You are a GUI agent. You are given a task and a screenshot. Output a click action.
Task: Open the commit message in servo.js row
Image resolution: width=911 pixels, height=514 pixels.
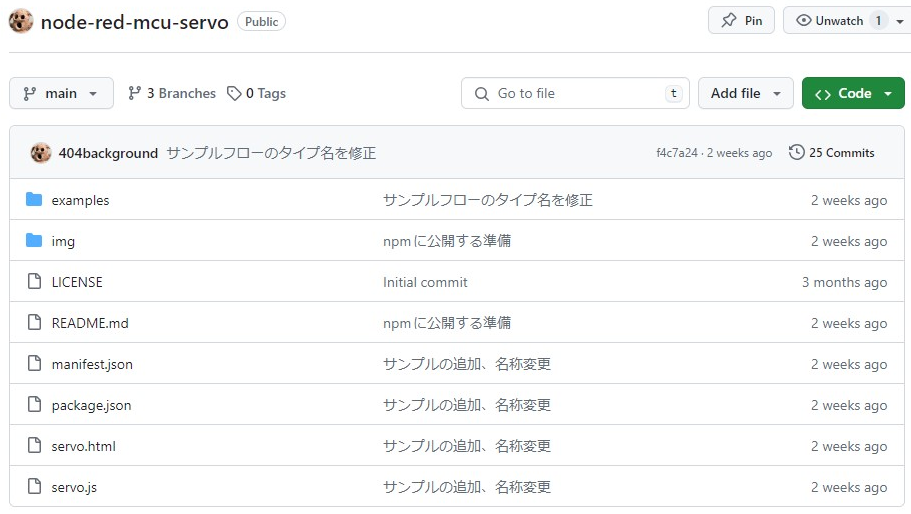(x=467, y=487)
